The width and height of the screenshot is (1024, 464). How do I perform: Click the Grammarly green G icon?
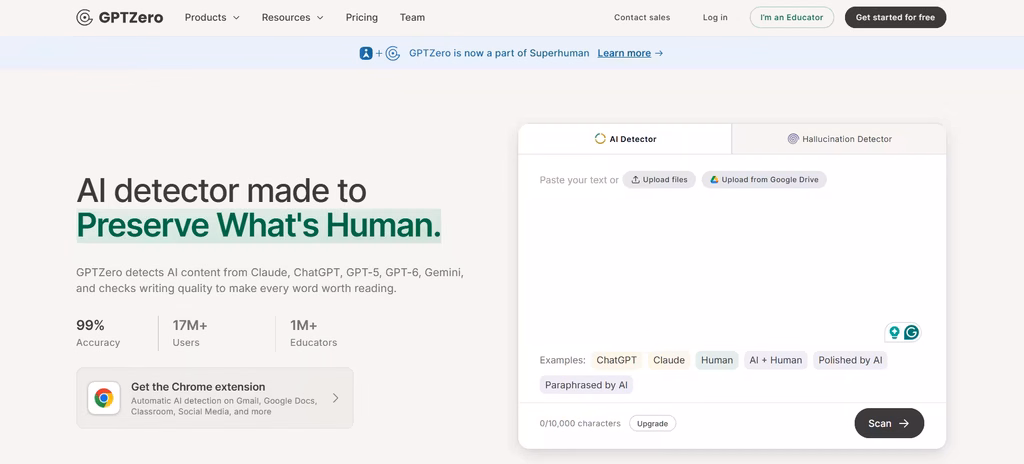coord(912,332)
